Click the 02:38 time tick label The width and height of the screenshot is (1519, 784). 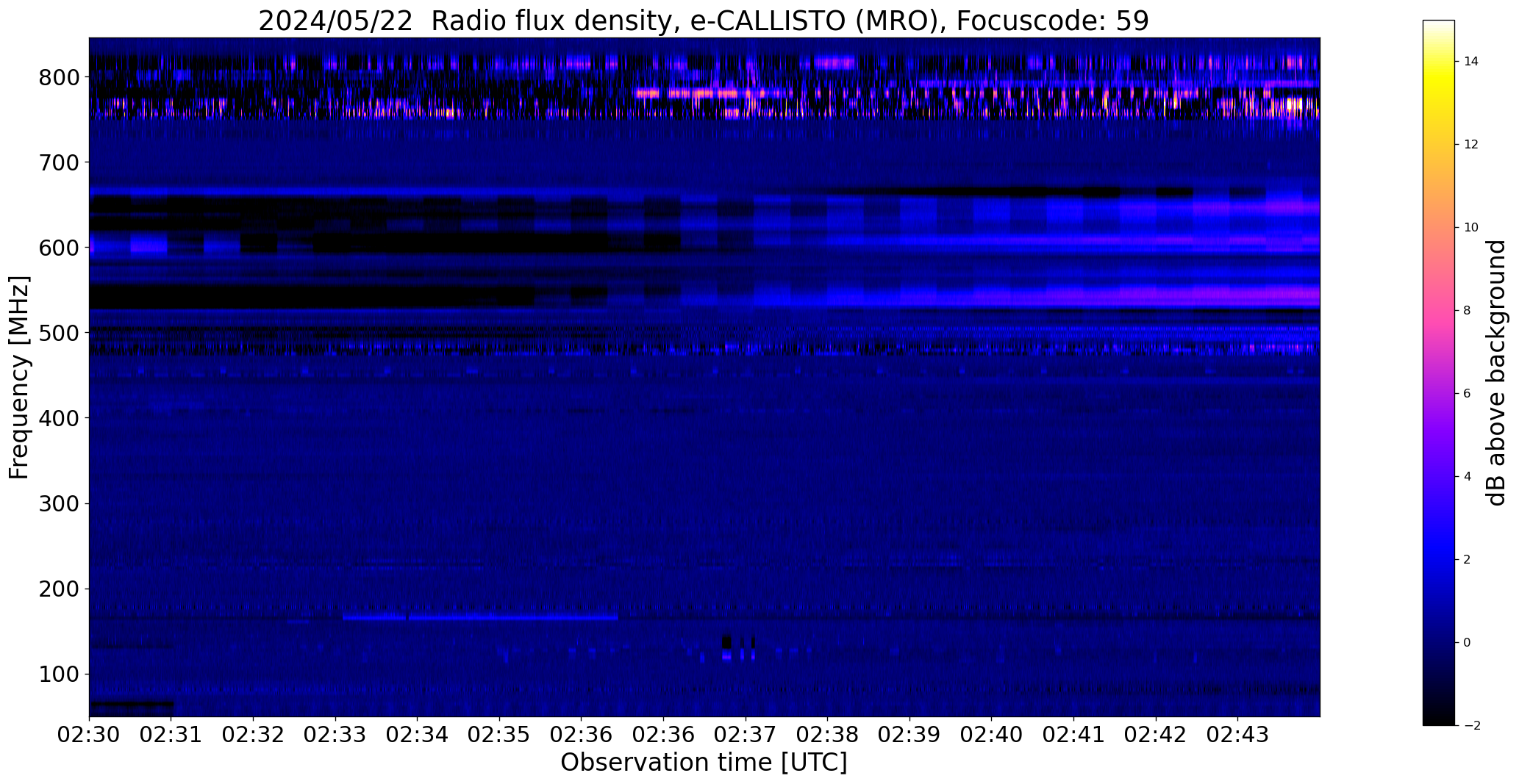(828, 735)
